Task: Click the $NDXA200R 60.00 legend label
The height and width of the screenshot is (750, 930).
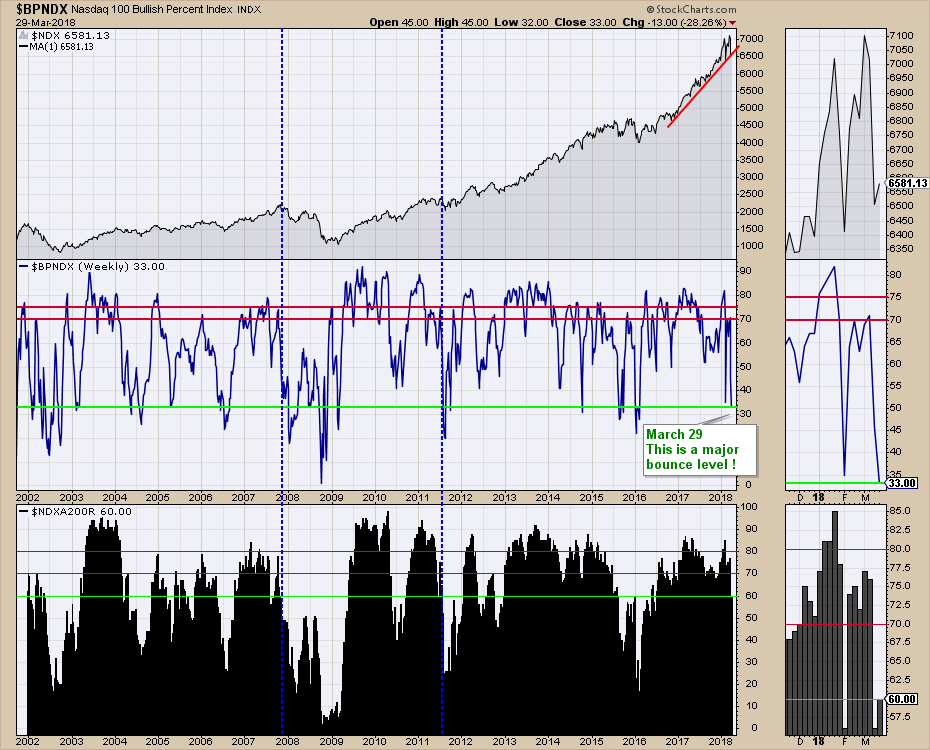Action: click(75, 511)
